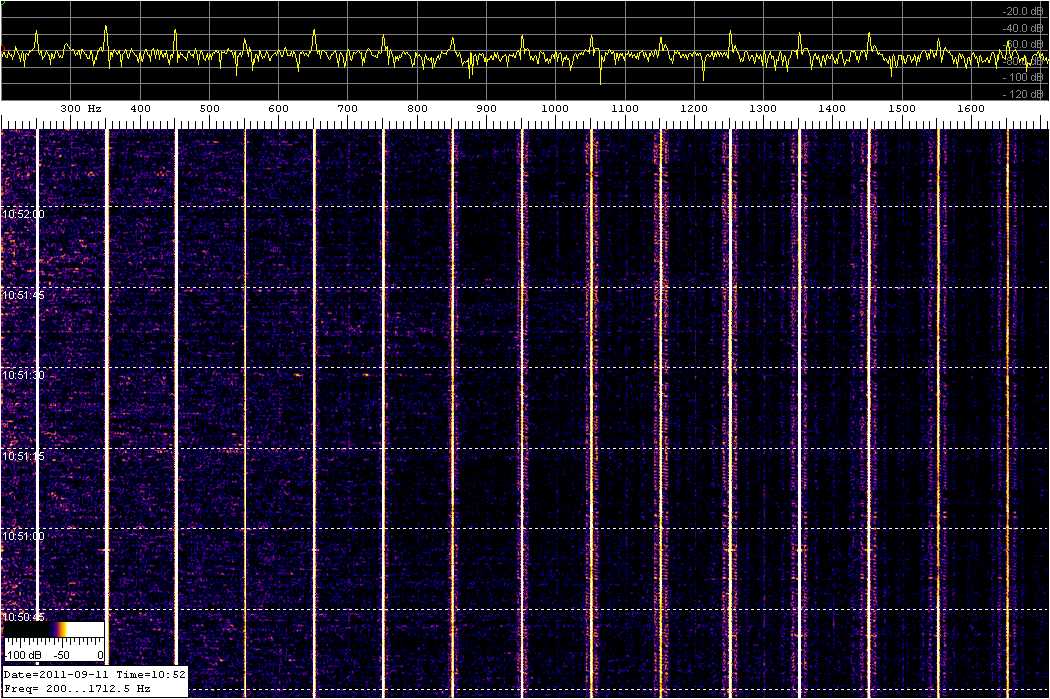Click the 1100 frequency axis label
Viewport: 1050px width, 699px height.
[625, 108]
